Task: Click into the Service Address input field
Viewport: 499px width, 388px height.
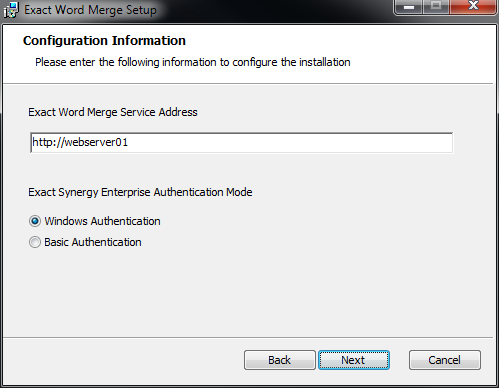Action: 241,143
